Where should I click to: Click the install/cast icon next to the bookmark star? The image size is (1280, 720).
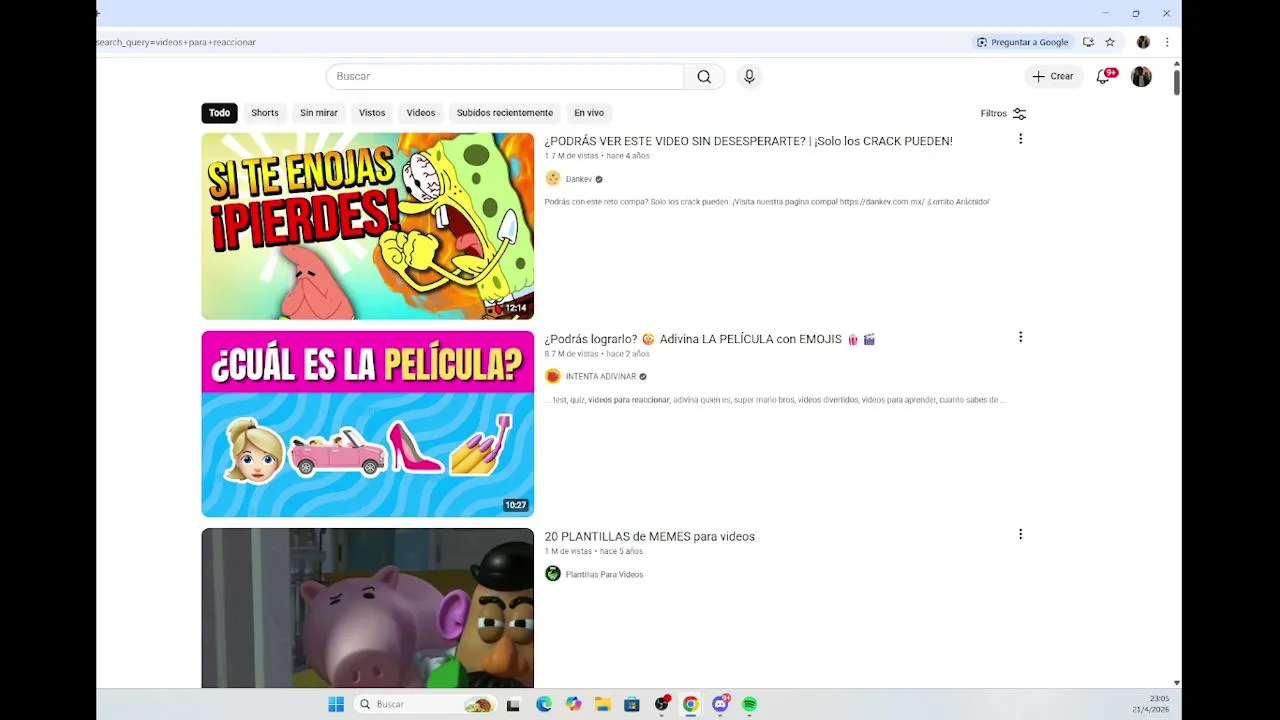(1088, 42)
